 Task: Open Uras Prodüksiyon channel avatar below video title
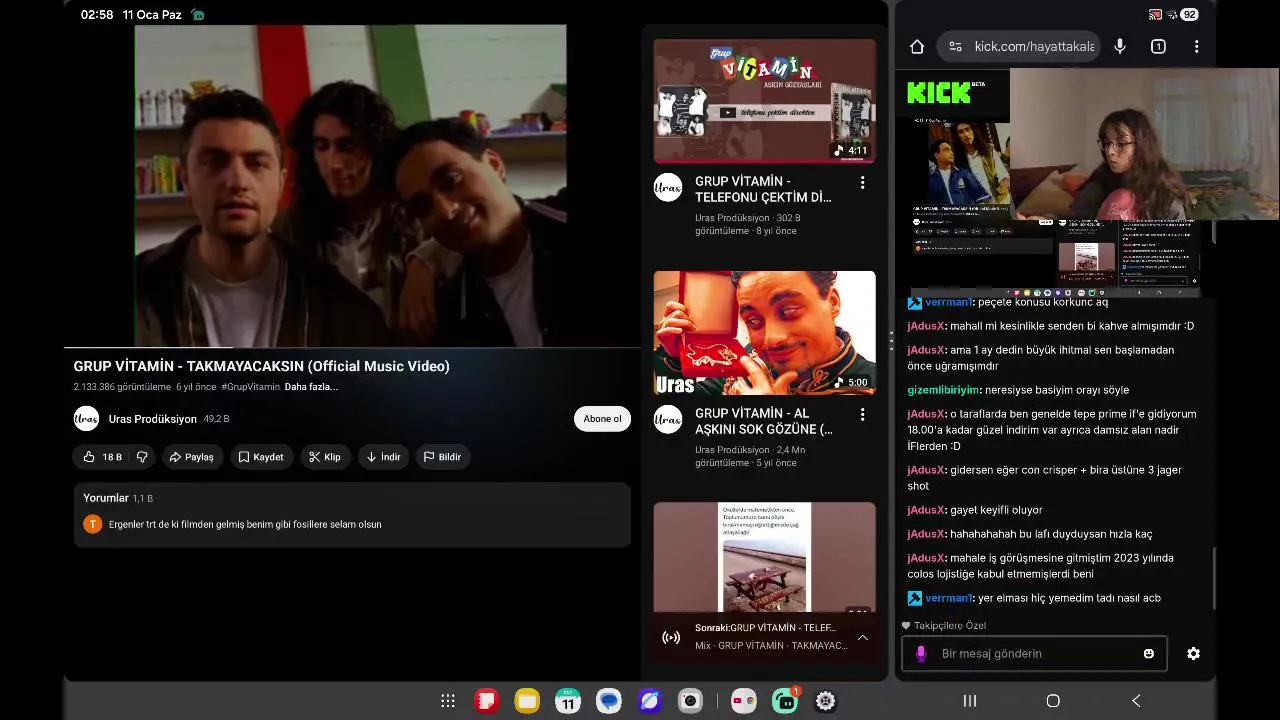coord(87,419)
